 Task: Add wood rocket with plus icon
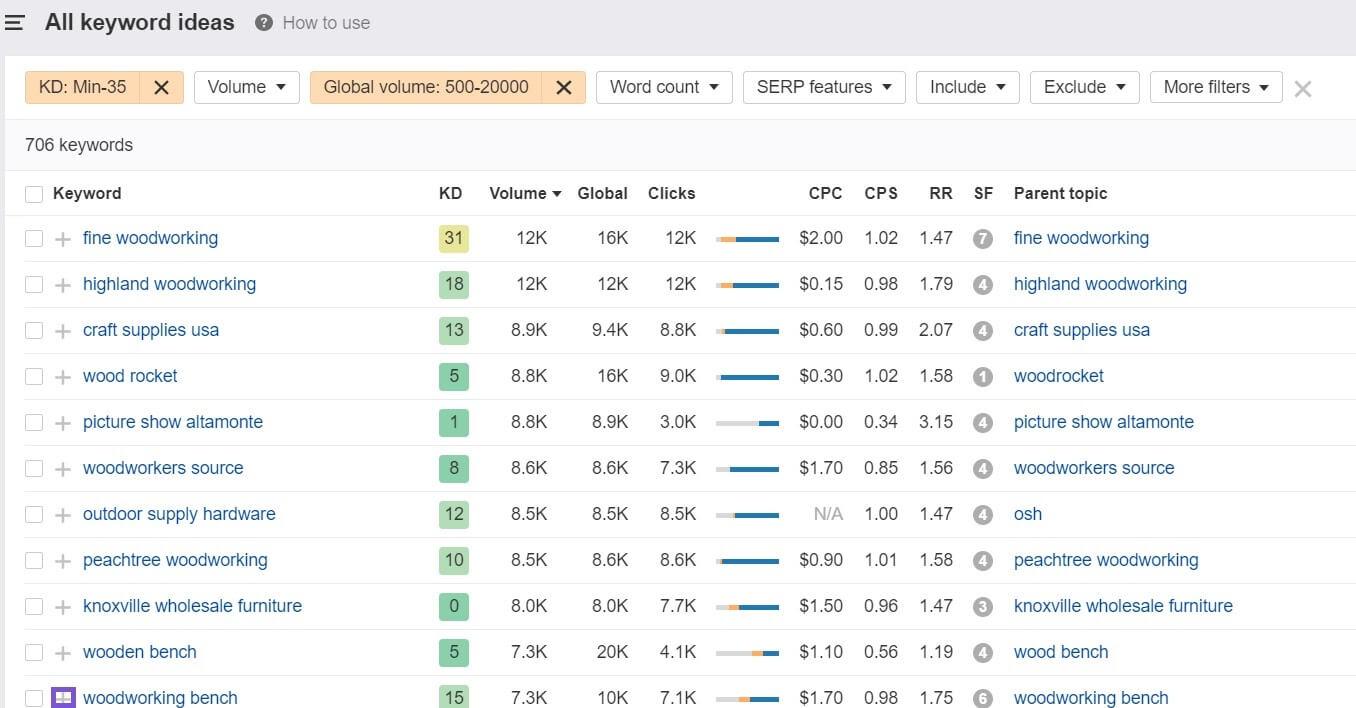pos(63,377)
